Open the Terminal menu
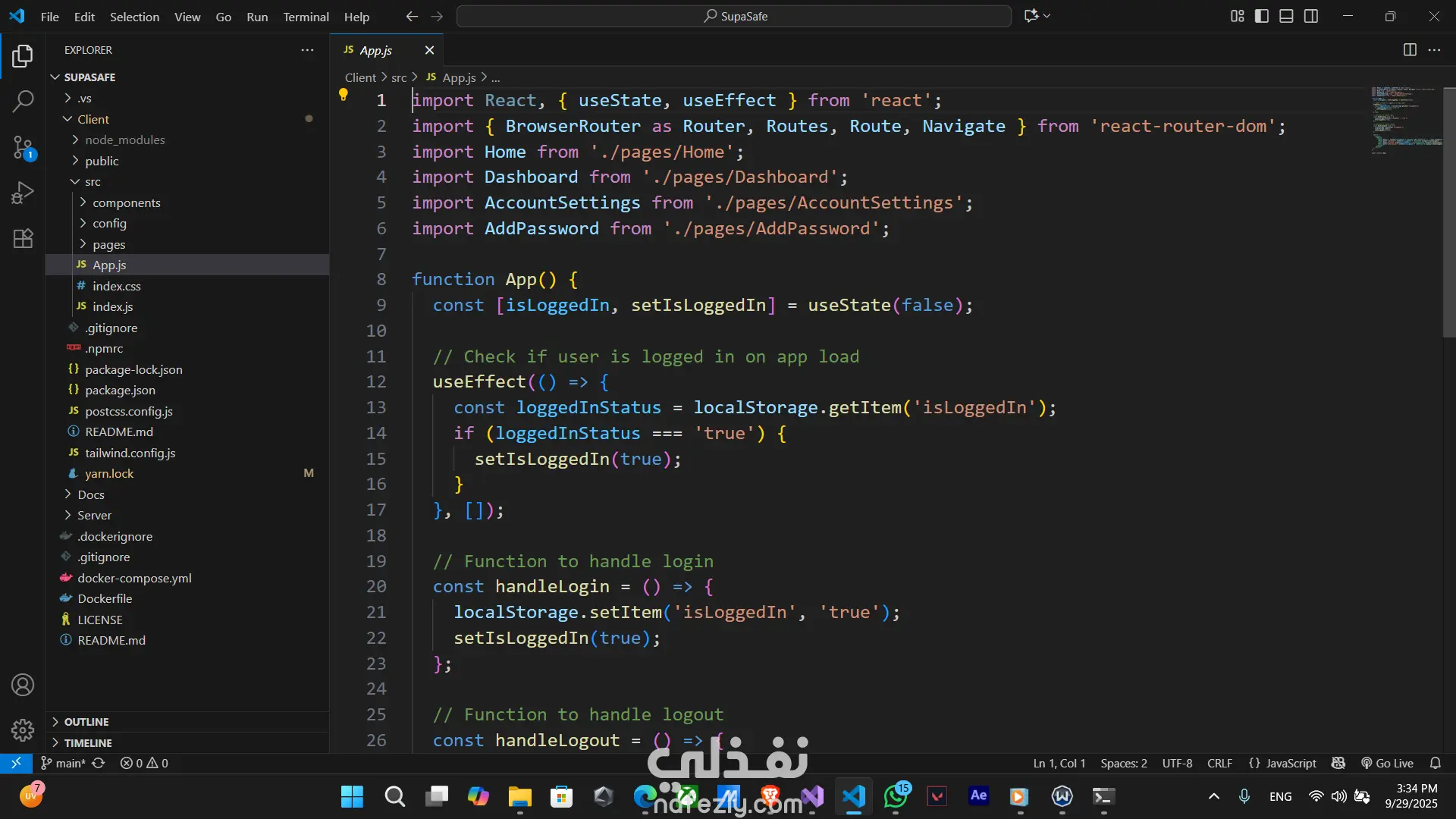The width and height of the screenshot is (1456, 819). (306, 17)
